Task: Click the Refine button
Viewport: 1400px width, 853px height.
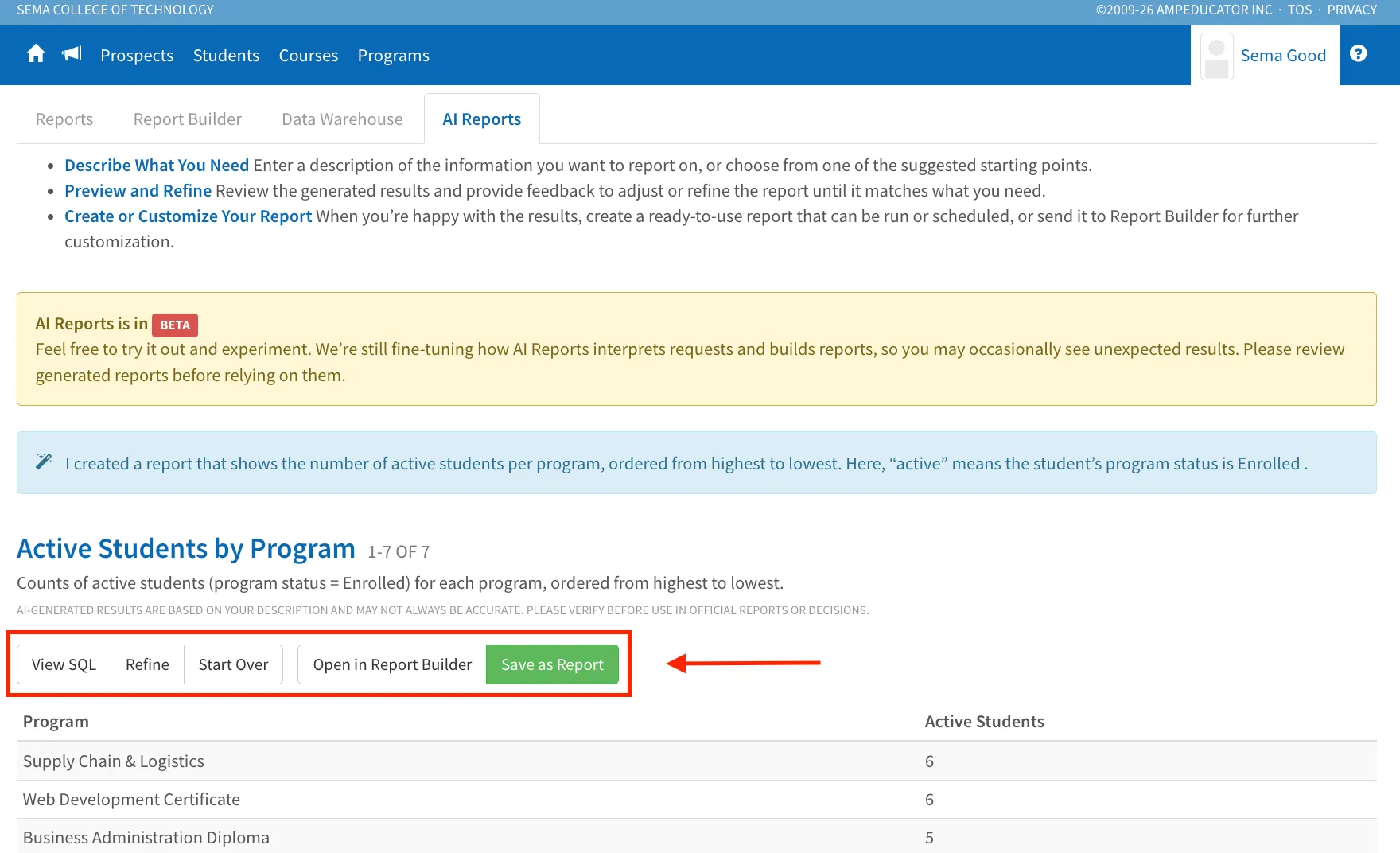Action: (x=147, y=664)
